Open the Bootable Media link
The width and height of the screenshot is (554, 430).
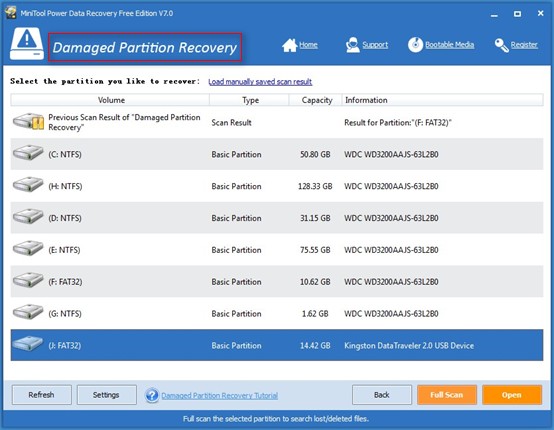(x=449, y=45)
